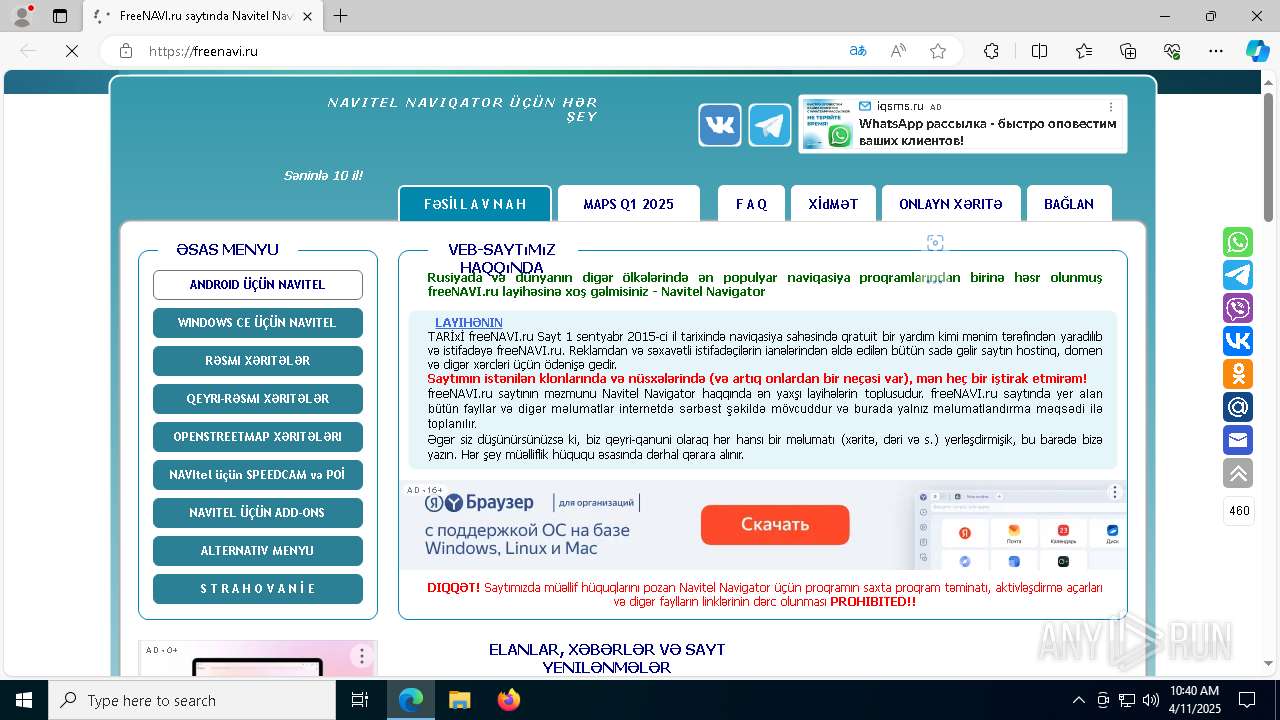Screen dimensions: 1280x720
Task: Open NAVITEL ÜÇÜN ADD-ONS menu item
Action: click(x=258, y=513)
